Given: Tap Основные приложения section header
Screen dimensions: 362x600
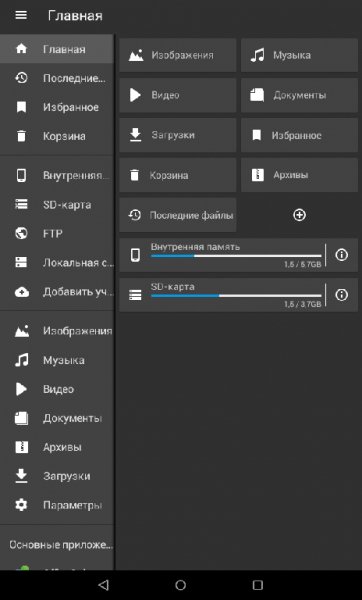Looking at the screenshot, I should point(61,545).
